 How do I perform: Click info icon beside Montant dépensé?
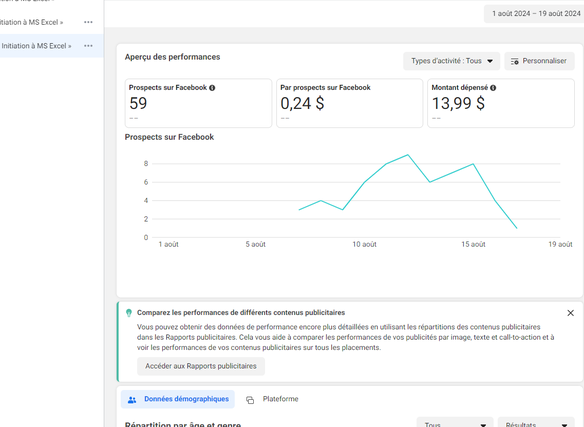click(x=493, y=88)
